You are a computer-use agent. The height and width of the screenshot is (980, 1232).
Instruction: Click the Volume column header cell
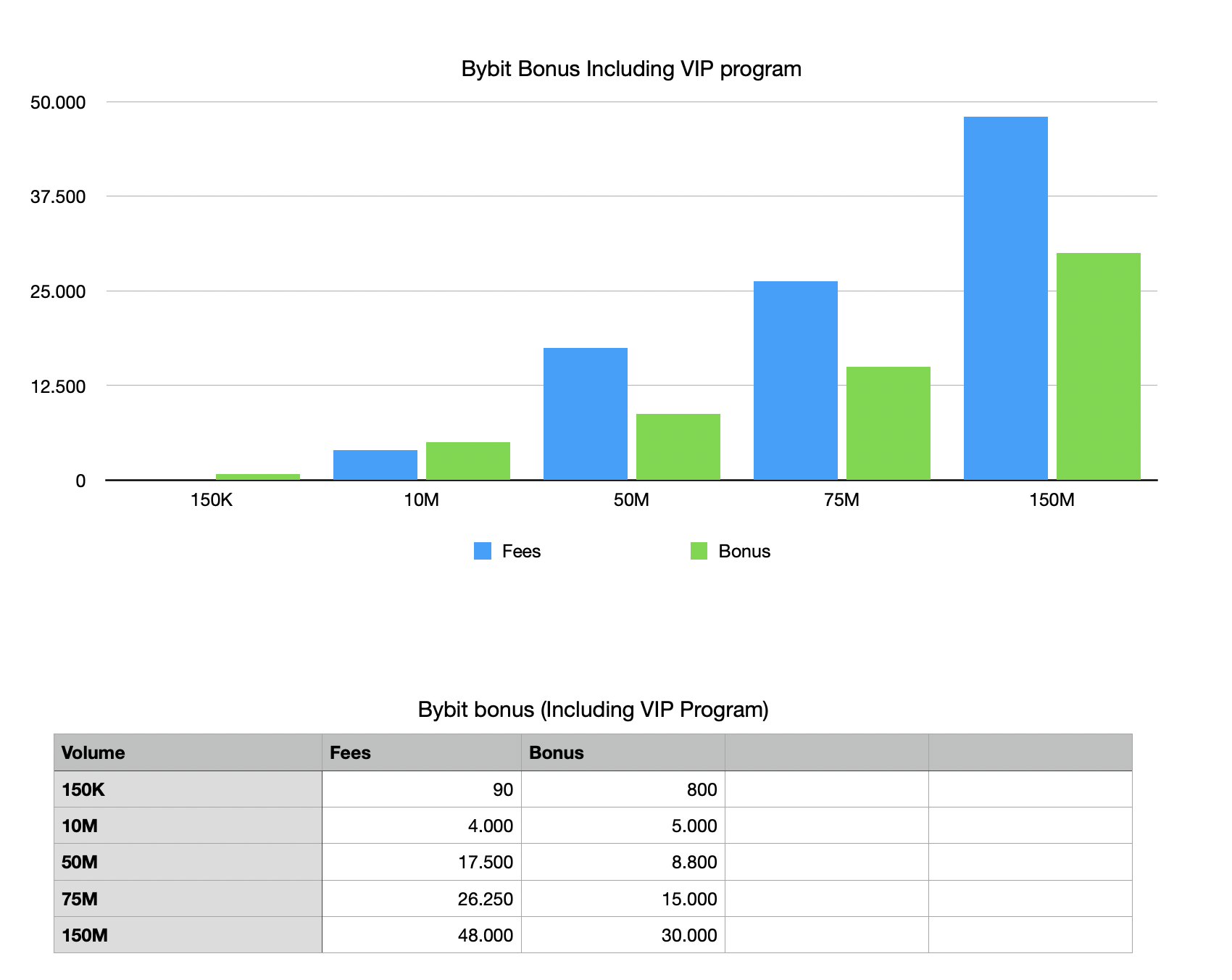click(188, 752)
